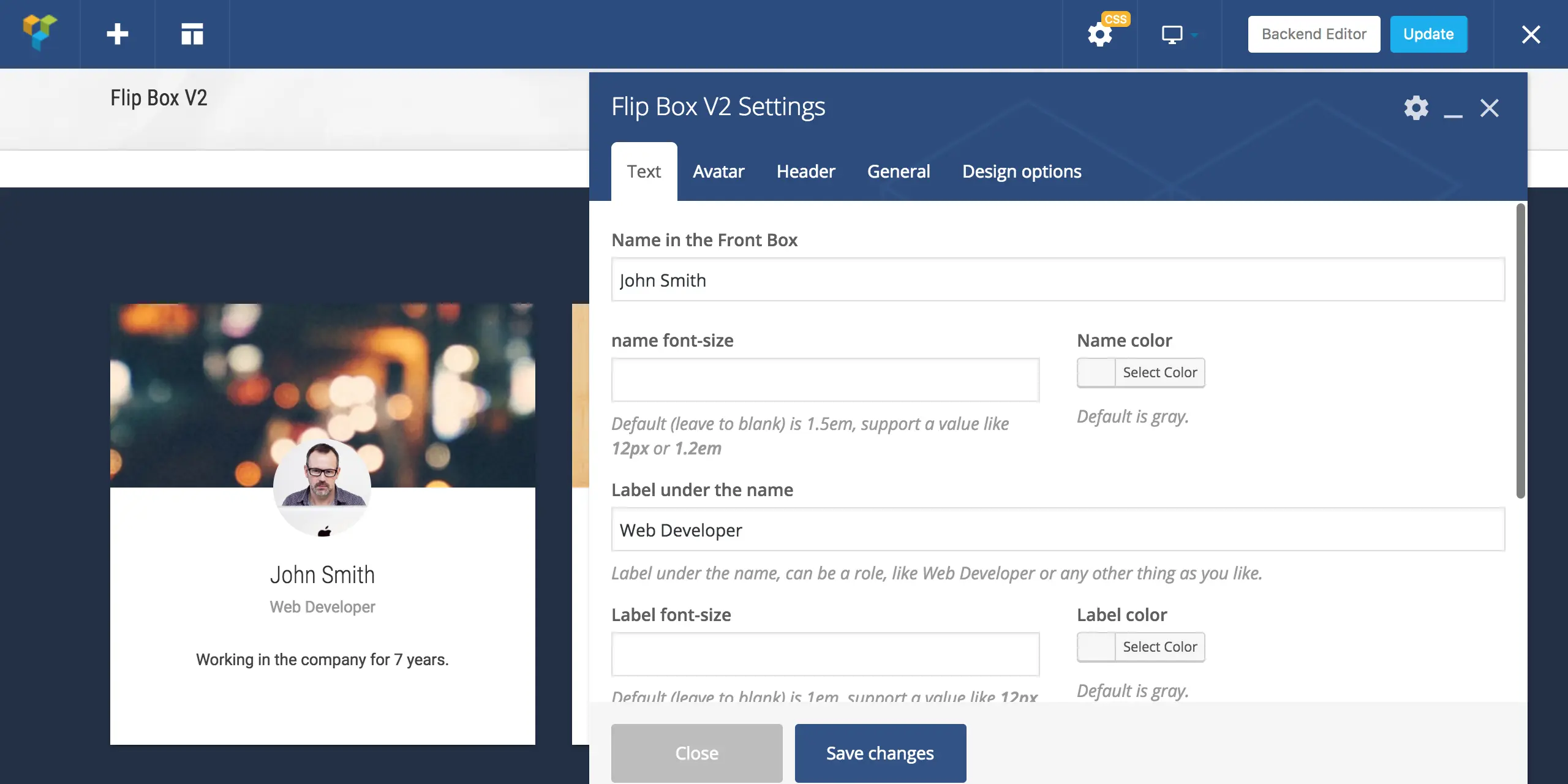Open the Header tab
Screen dimensions: 1568x784
(x=805, y=171)
